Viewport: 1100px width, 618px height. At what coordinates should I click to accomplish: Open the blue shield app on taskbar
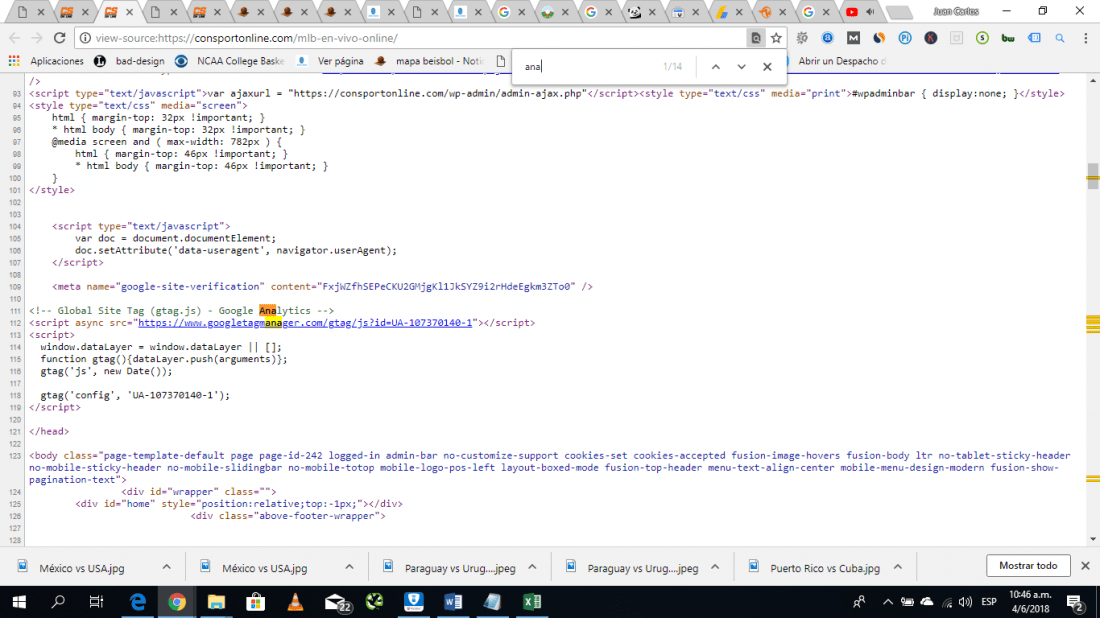click(x=414, y=602)
